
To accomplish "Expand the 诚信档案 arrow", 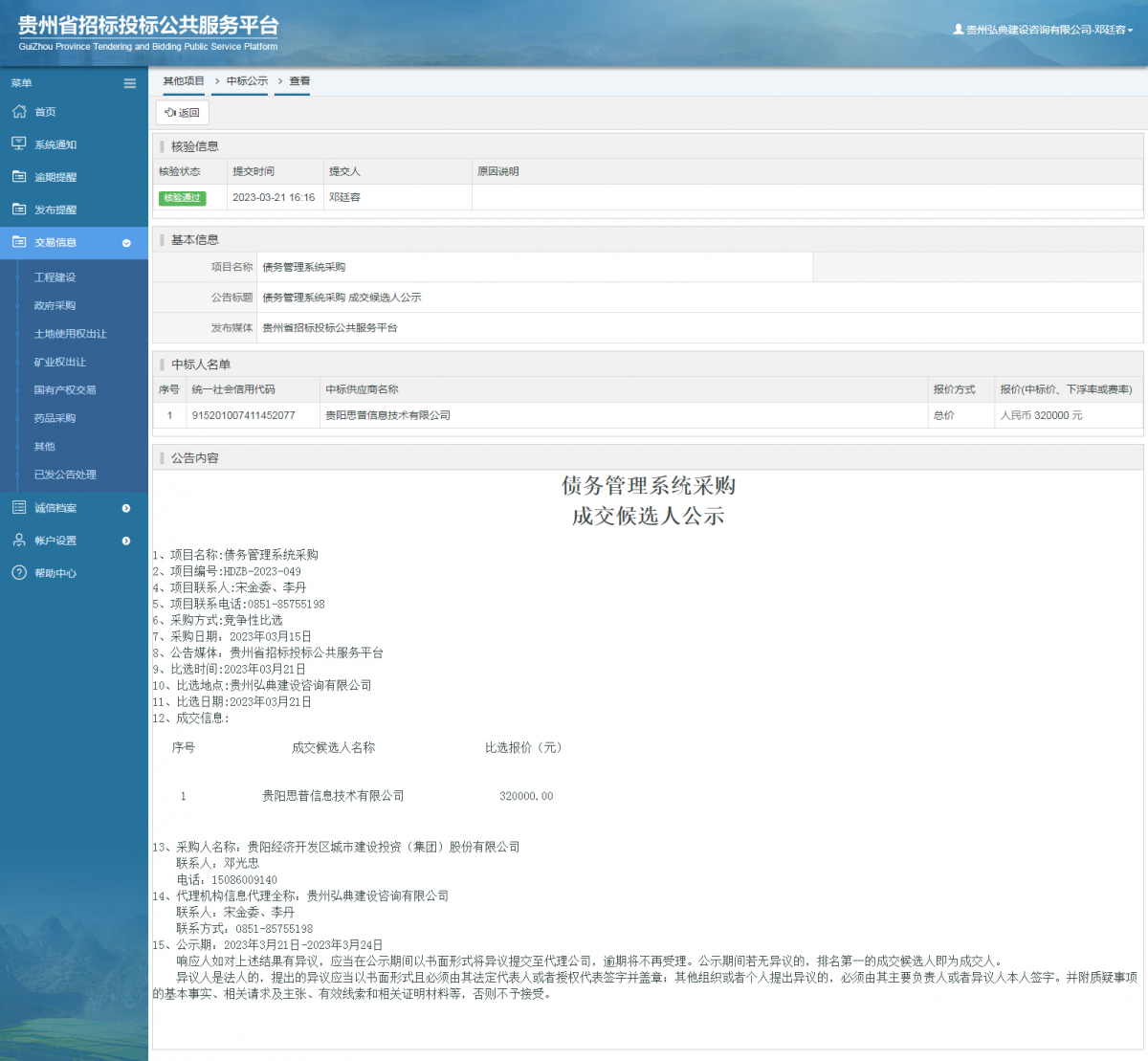I will pyautogui.click(x=126, y=508).
